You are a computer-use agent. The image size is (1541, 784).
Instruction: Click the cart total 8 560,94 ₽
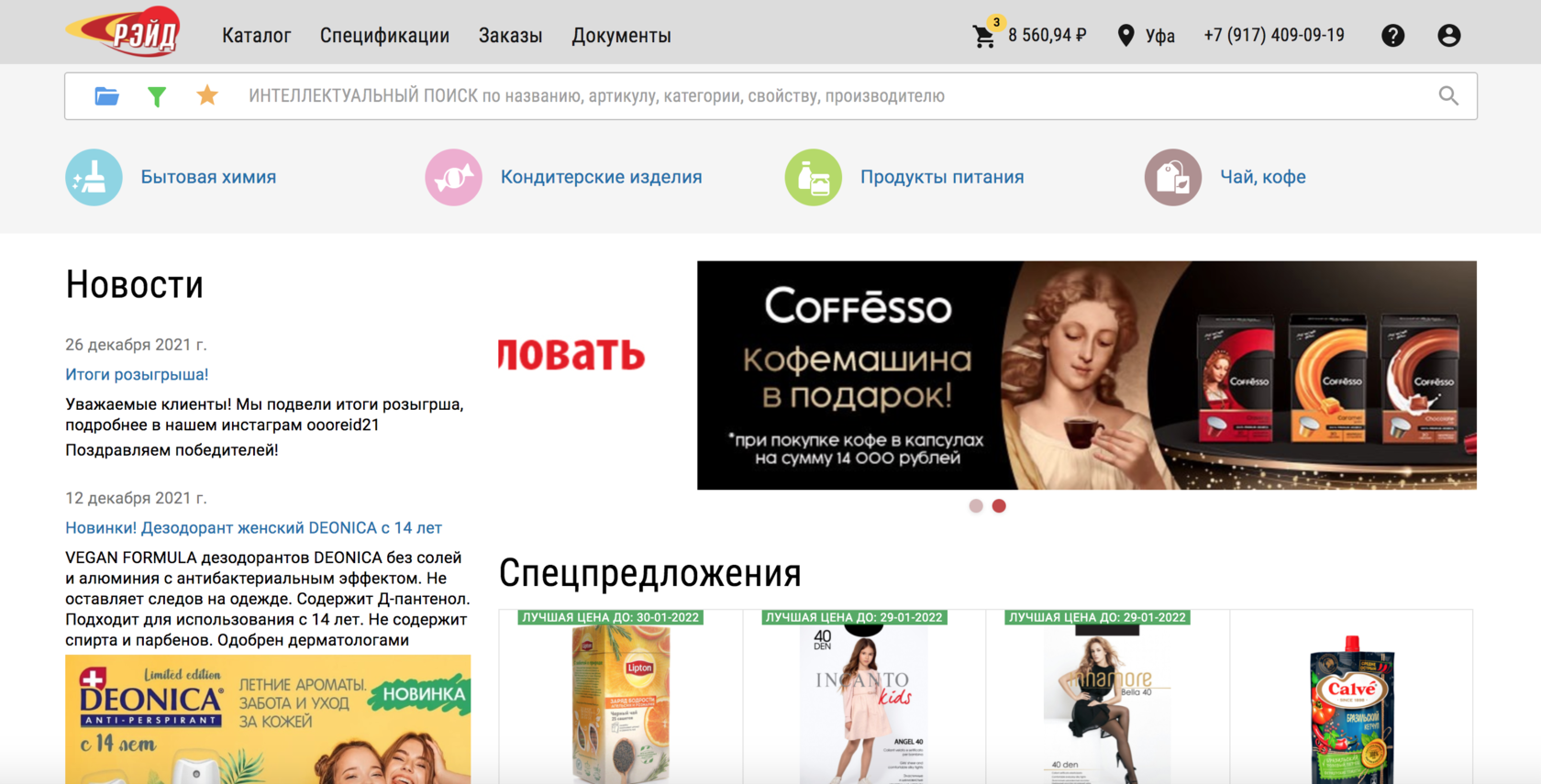[1047, 36]
